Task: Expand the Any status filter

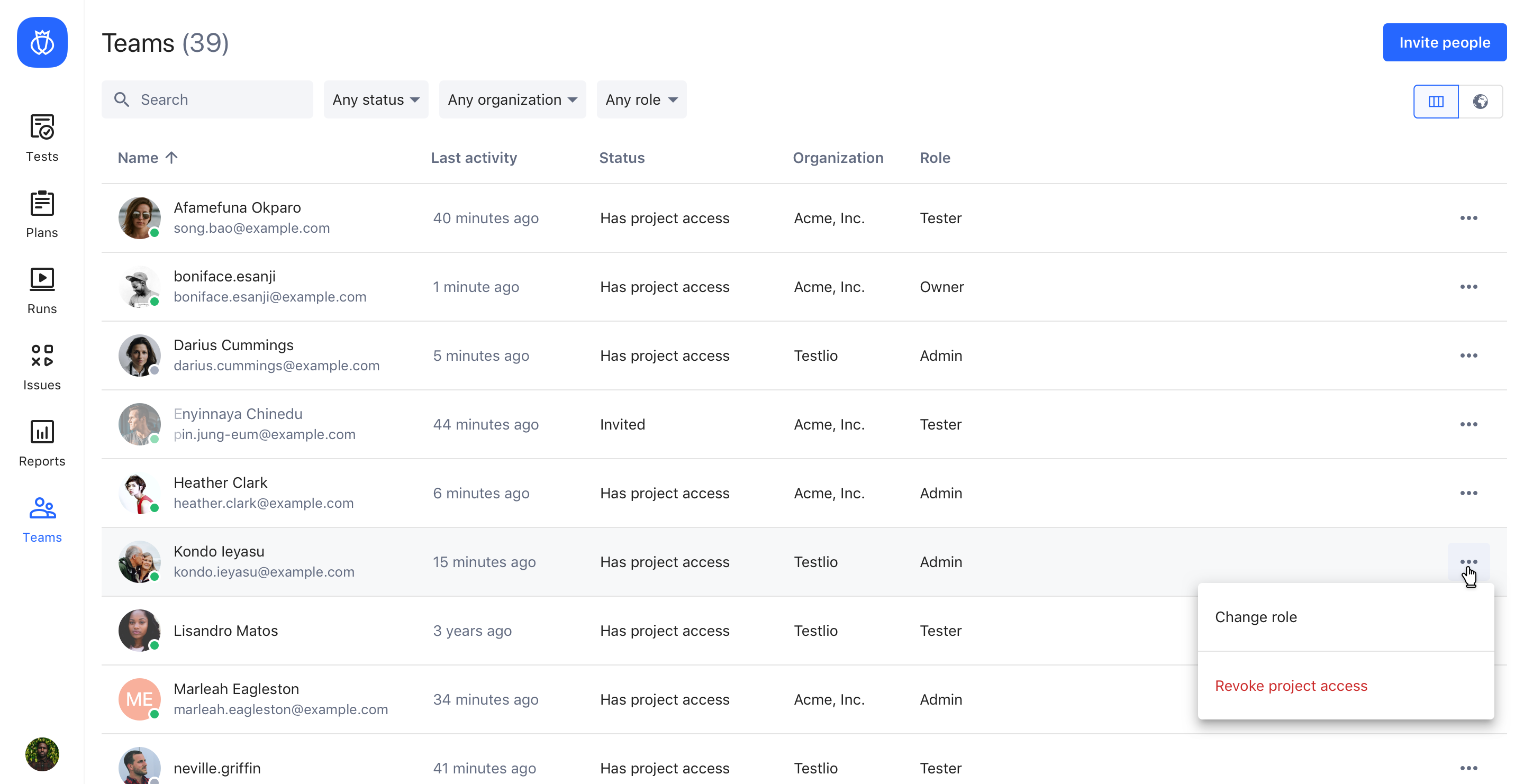Action: 376,99
